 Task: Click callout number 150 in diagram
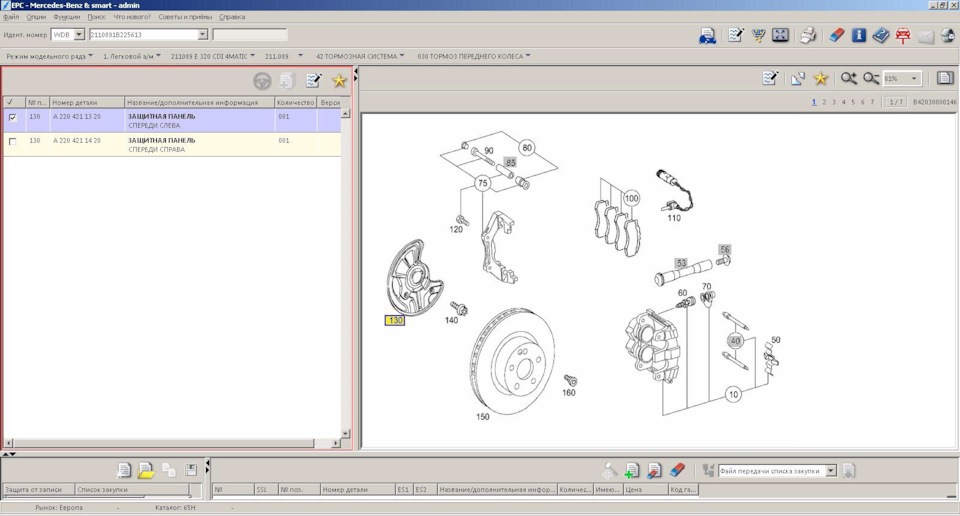coord(482,417)
